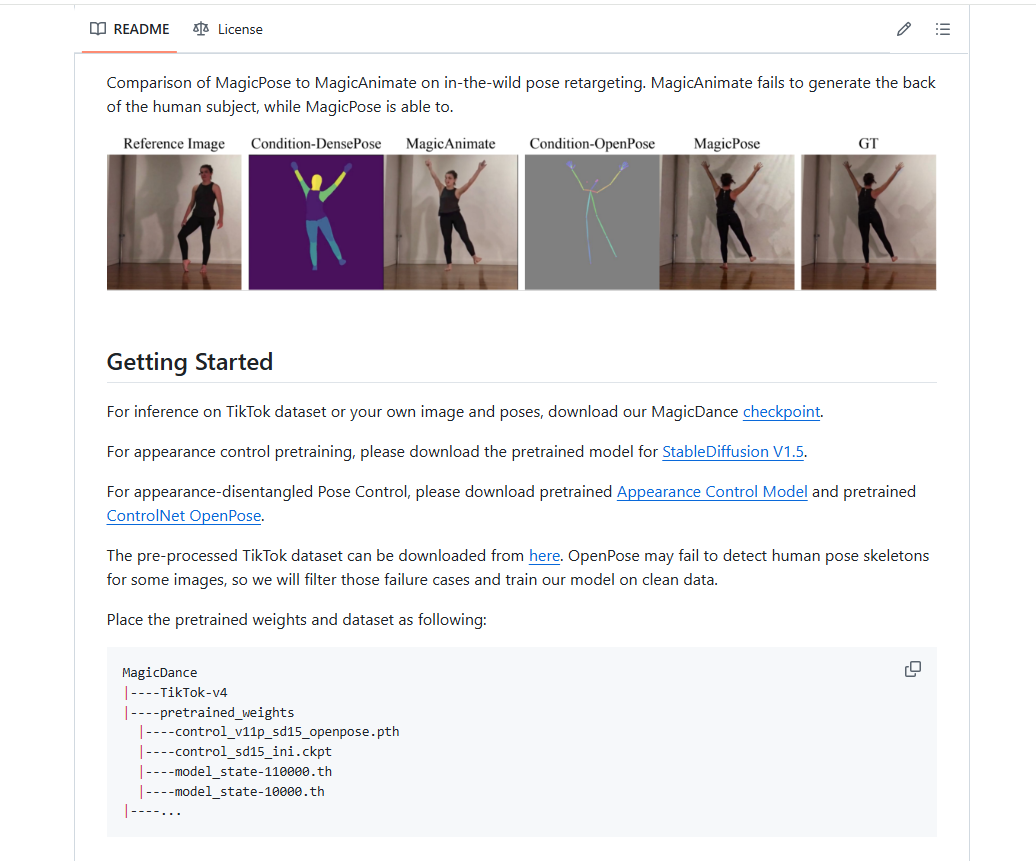
Task: Click the Condition-DensePose purple image
Action: (x=316, y=222)
